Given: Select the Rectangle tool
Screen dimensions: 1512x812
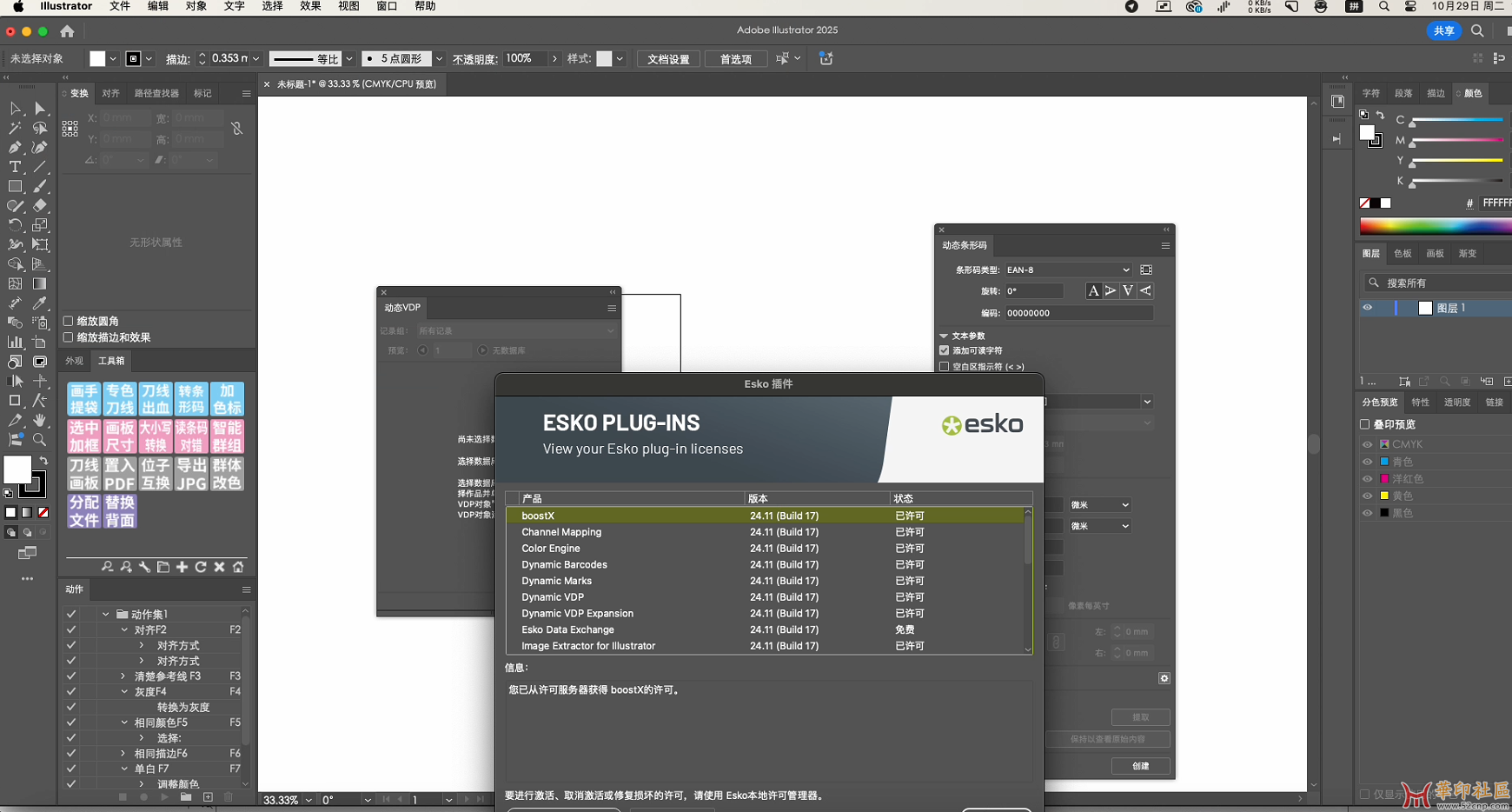Looking at the screenshot, I should pos(15,186).
